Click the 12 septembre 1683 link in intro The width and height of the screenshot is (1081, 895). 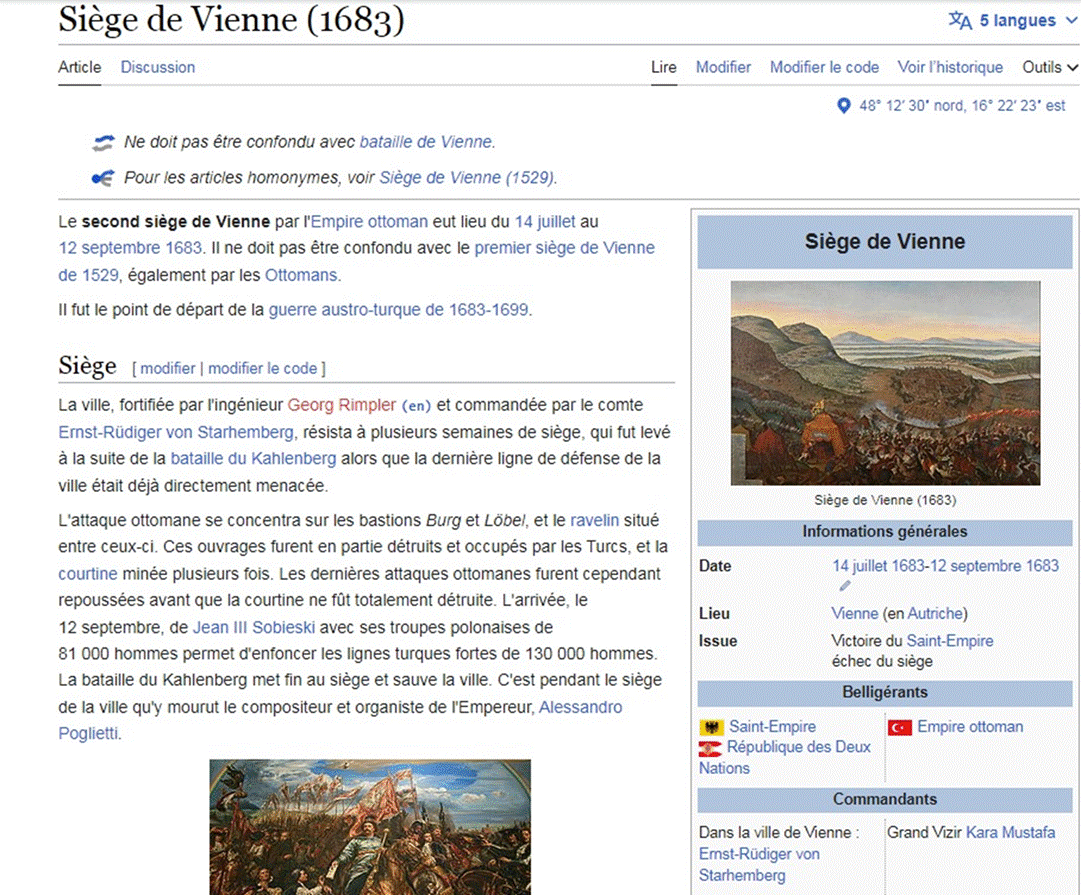[x=130, y=248]
